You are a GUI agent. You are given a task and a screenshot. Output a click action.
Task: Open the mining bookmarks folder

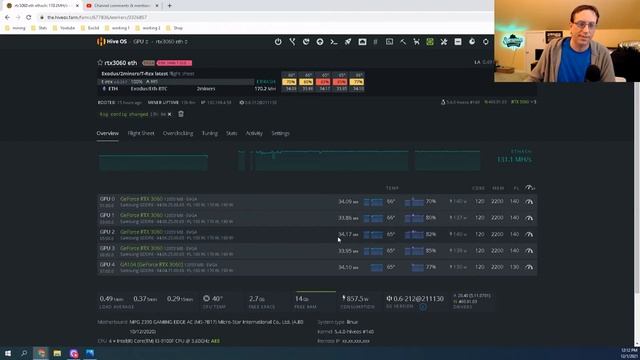(15, 28)
